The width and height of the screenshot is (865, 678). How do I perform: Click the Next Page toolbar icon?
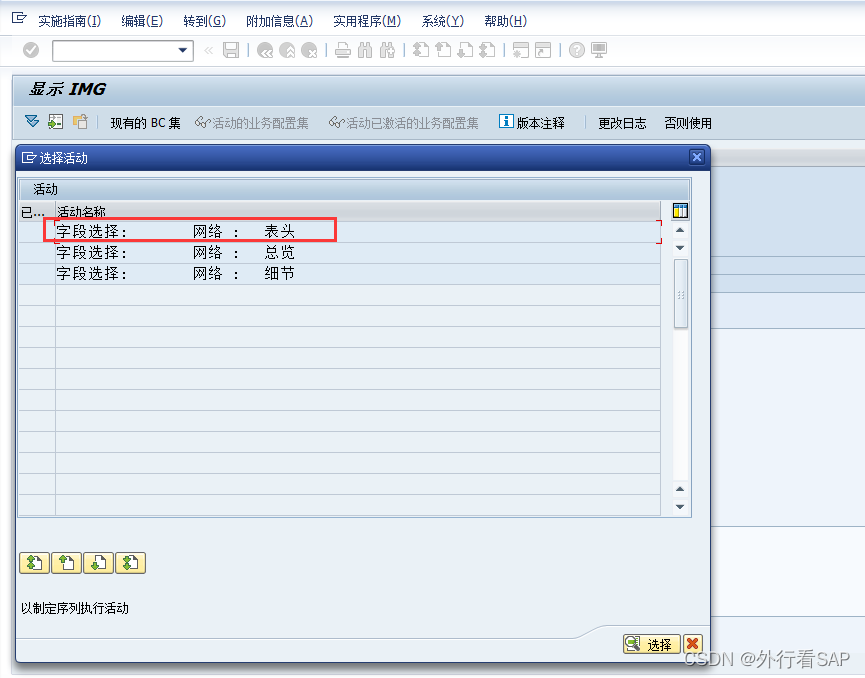click(466, 50)
